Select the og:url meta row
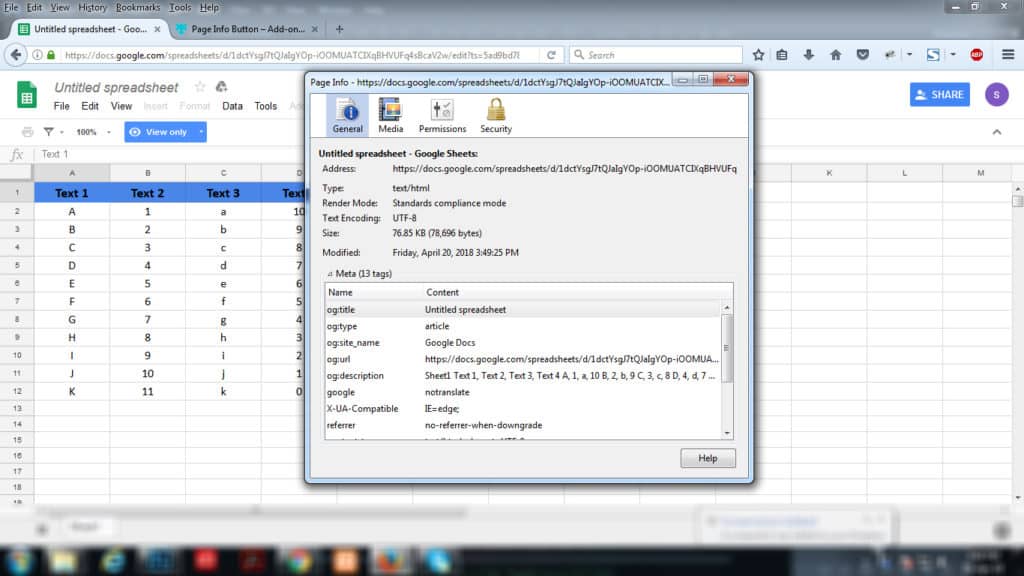 coord(522,359)
